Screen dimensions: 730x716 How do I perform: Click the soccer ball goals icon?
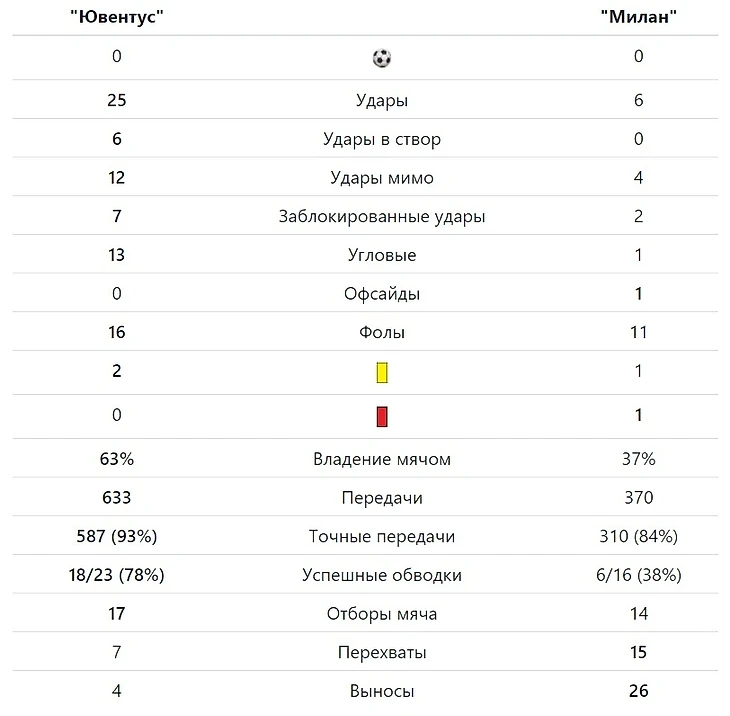click(x=381, y=58)
